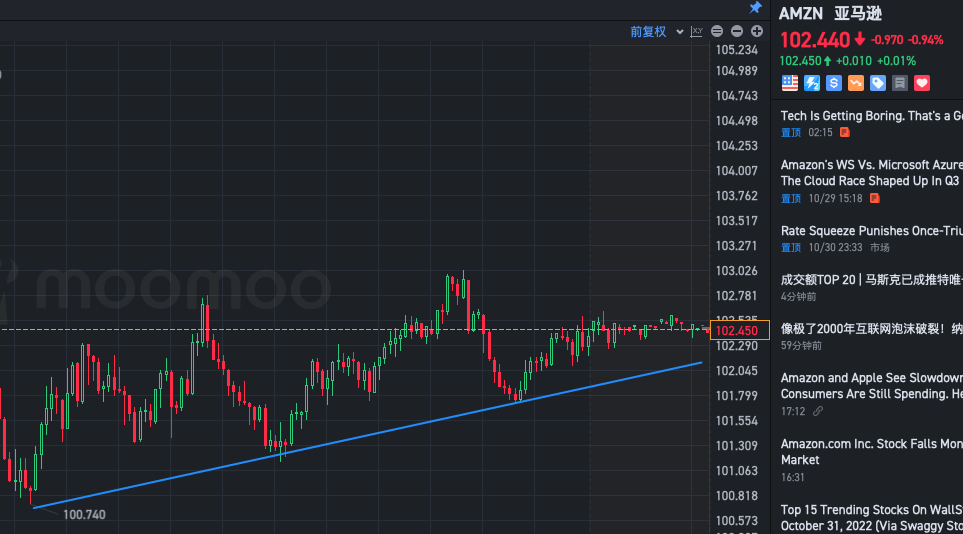Select the blue trendline on chart

point(367,436)
